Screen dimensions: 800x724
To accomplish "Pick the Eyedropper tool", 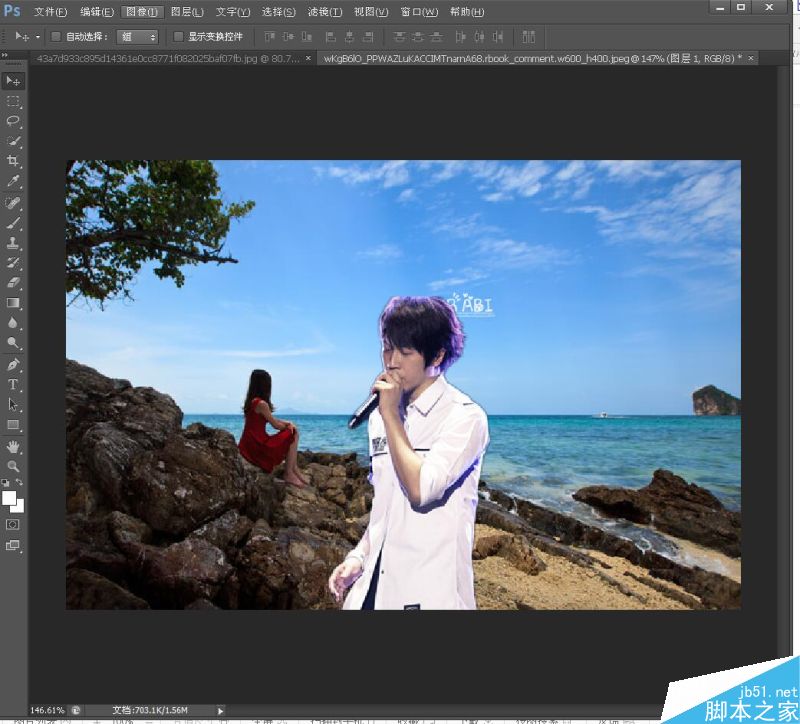I will coord(13,182).
